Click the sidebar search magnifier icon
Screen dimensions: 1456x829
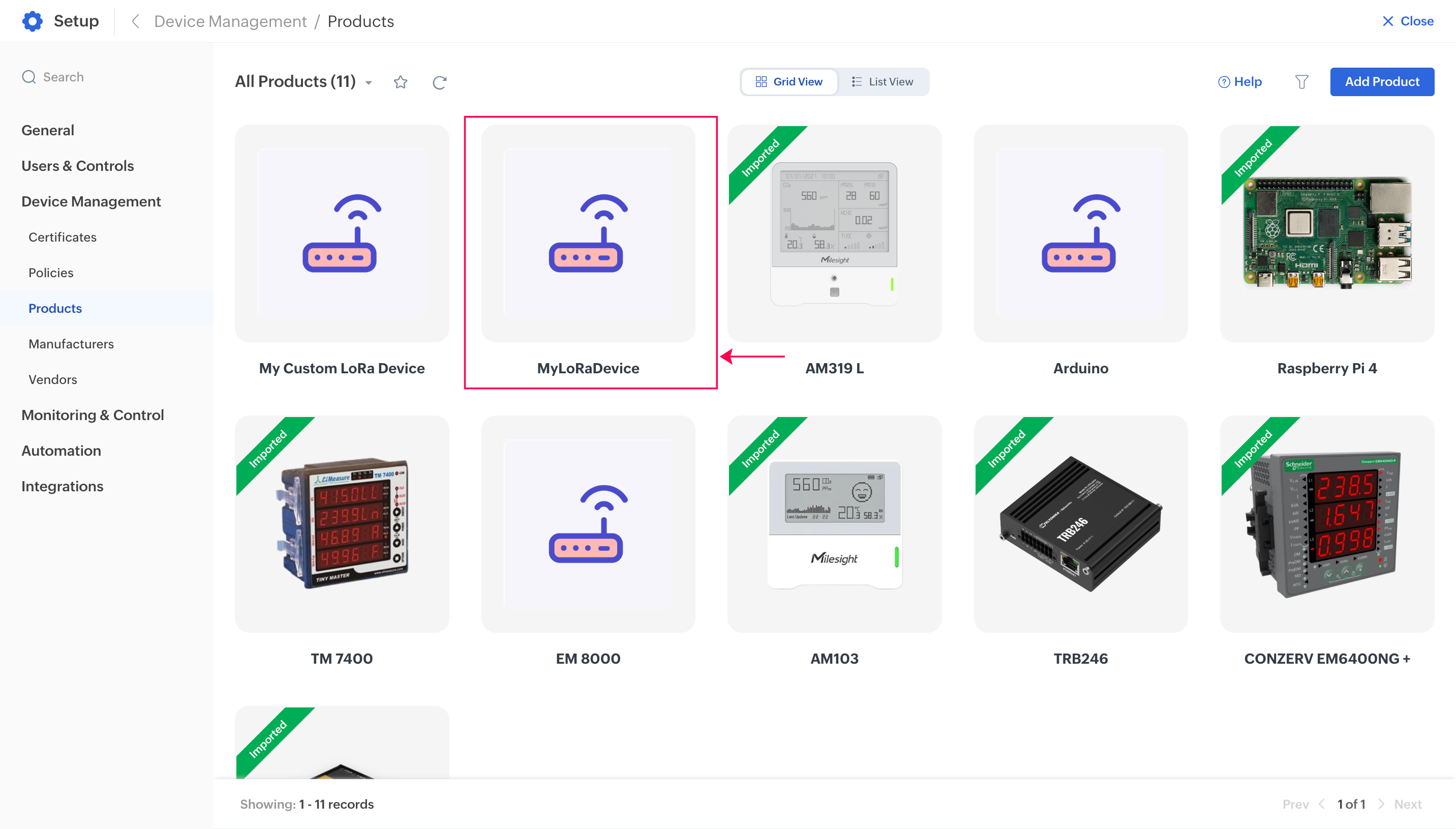(x=28, y=77)
